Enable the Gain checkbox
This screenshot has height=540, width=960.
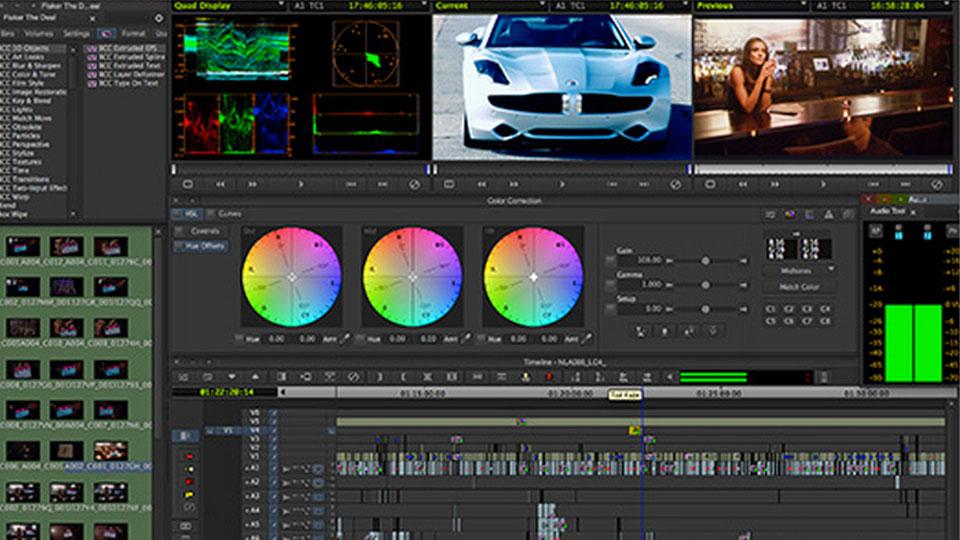click(611, 260)
